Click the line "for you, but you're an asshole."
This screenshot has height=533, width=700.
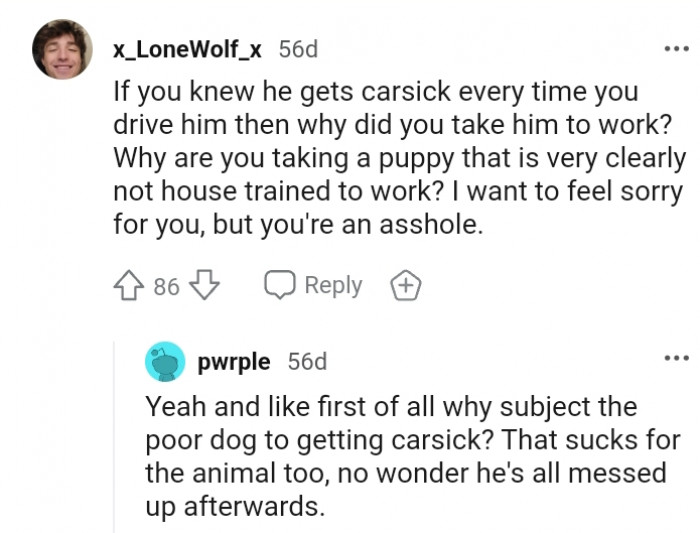pos(298,224)
